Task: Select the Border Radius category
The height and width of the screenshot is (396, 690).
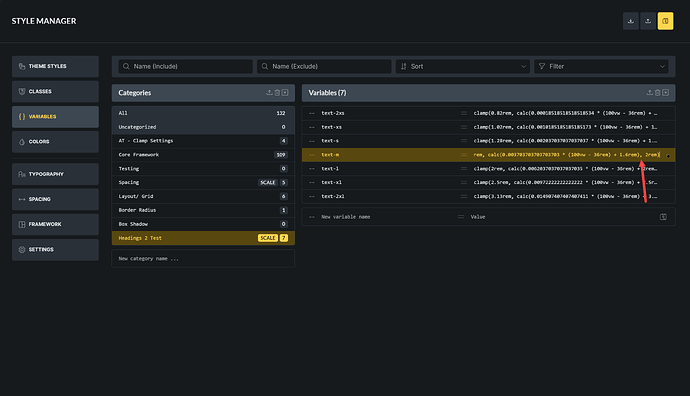Action: pyautogui.click(x=203, y=210)
